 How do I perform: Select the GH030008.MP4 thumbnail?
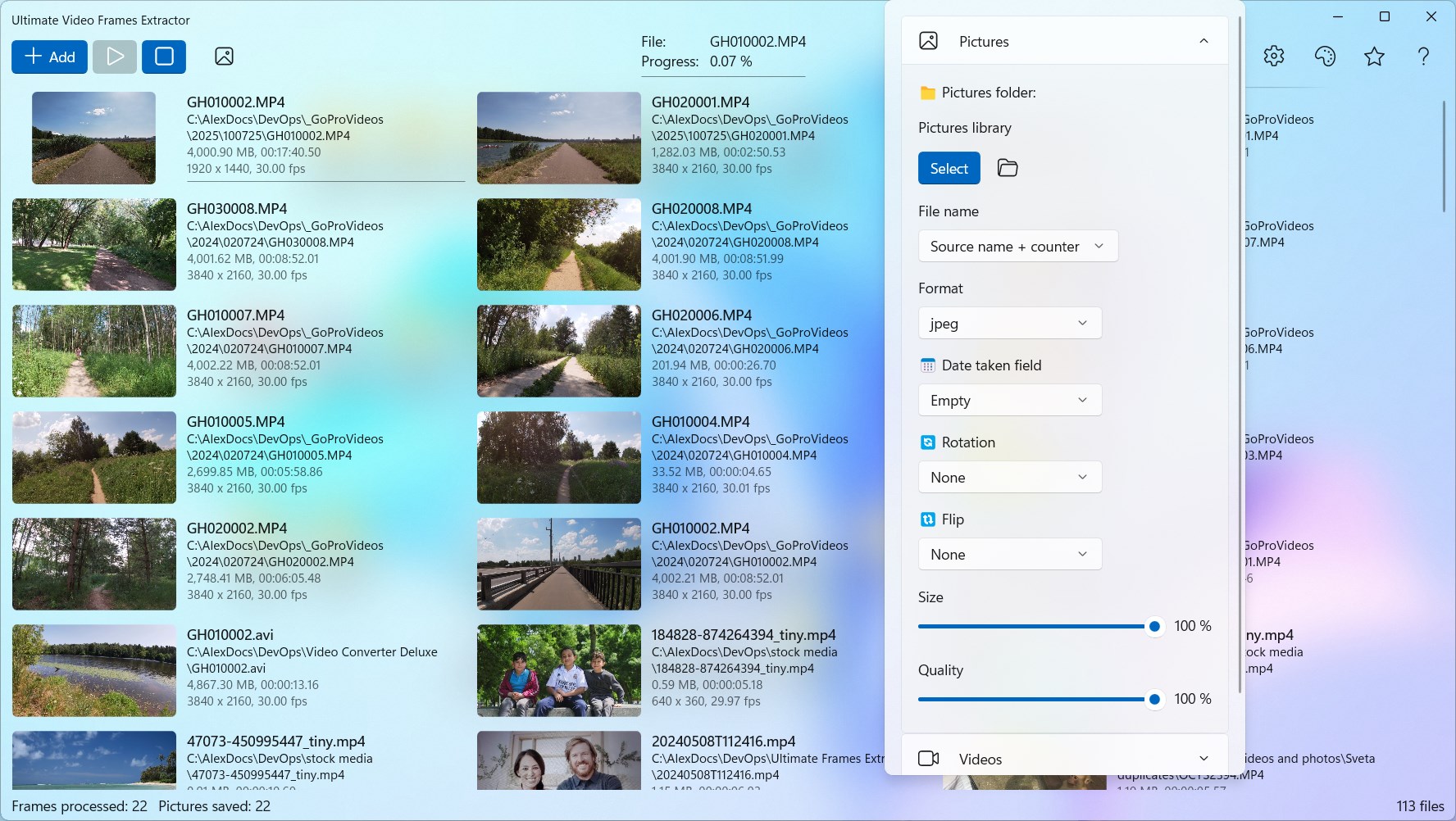click(93, 244)
